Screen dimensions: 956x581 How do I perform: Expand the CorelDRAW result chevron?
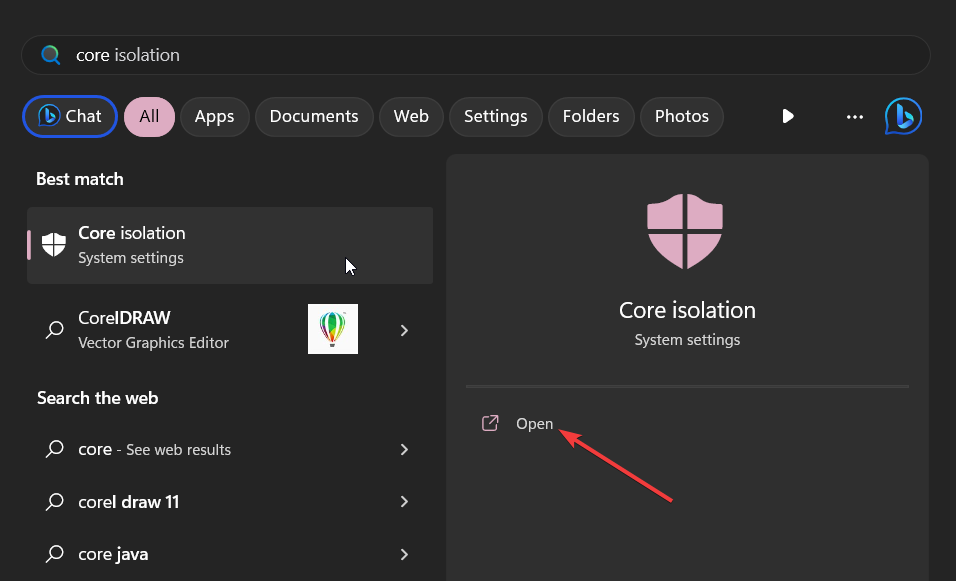point(404,330)
